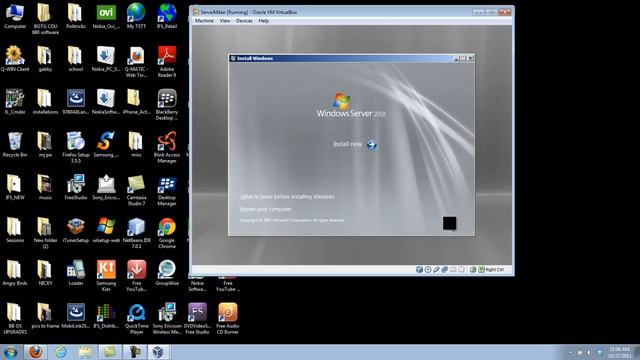640x360 pixels.
Task: Open the Devices menu in VirtualBox
Action: (244, 21)
